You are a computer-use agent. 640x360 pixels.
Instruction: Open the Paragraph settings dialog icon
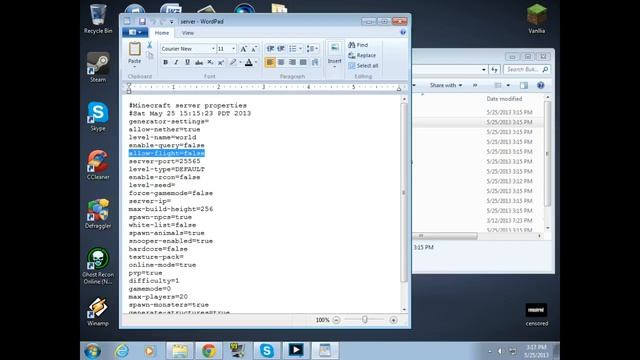315,62
